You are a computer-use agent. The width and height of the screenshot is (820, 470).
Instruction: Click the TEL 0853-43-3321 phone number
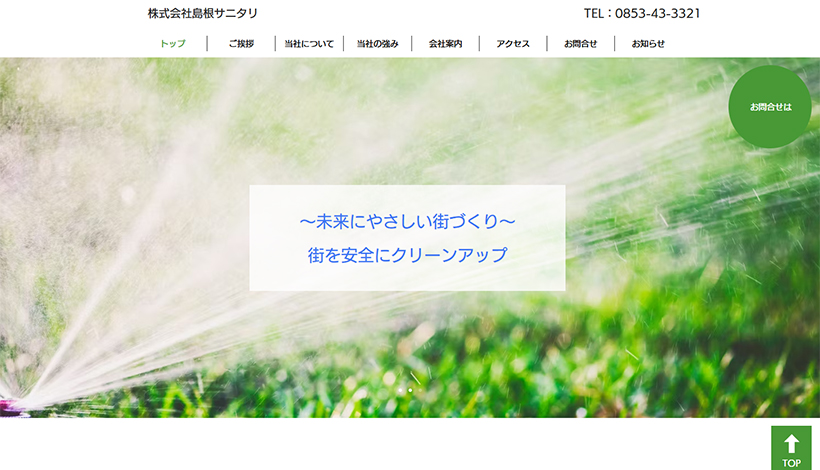pos(642,14)
